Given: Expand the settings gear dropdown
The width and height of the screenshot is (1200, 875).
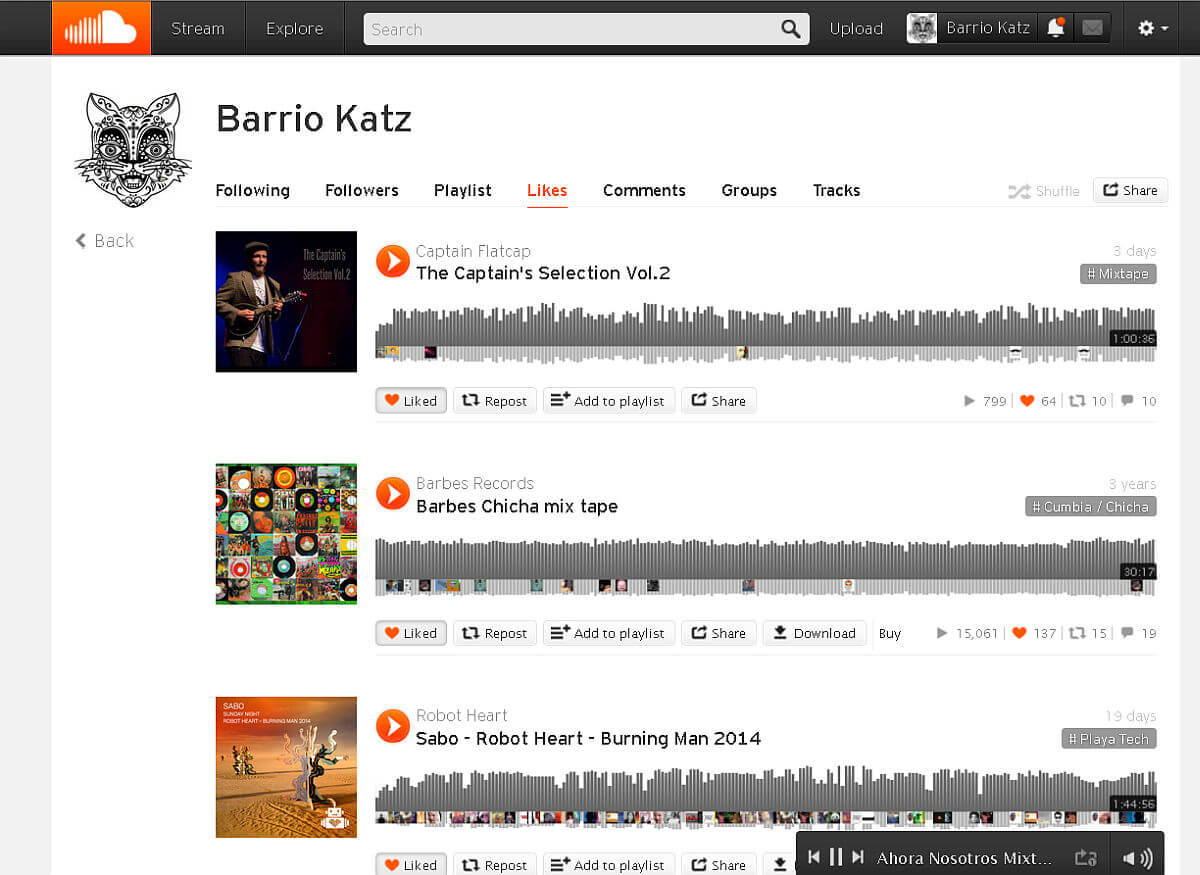Looking at the screenshot, I should pyautogui.click(x=1153, y=28).
